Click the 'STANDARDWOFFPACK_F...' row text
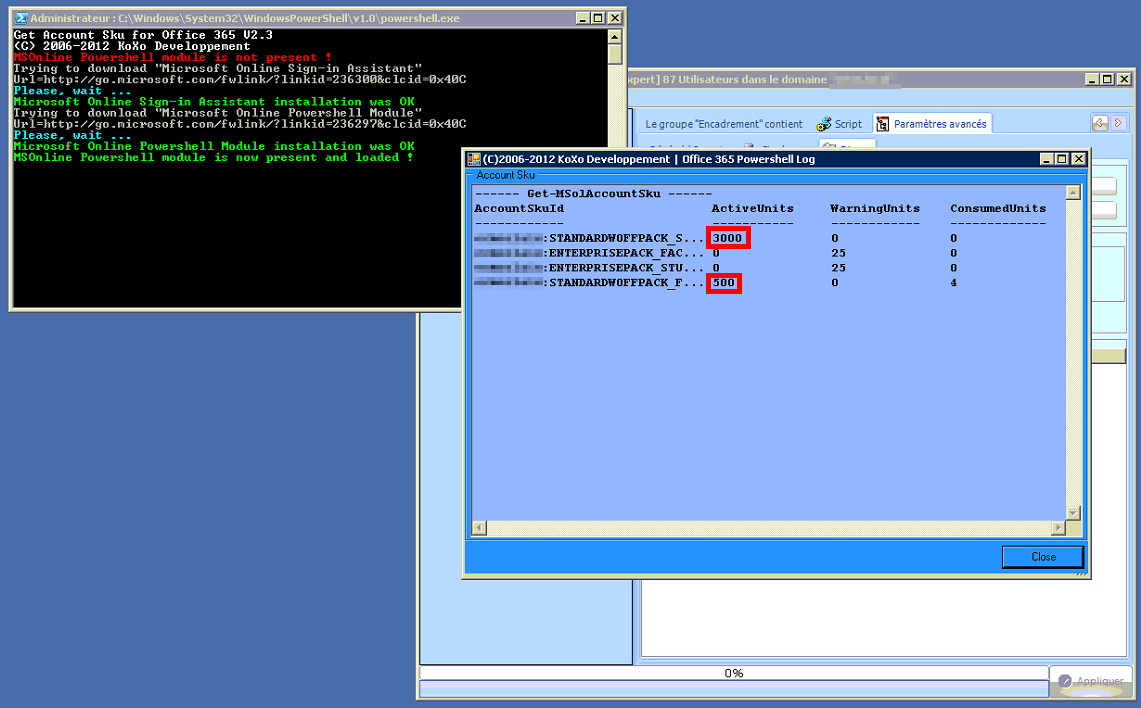Viewport: 1141px width, 708px height. pyautogui.click(x=627, y=282)
